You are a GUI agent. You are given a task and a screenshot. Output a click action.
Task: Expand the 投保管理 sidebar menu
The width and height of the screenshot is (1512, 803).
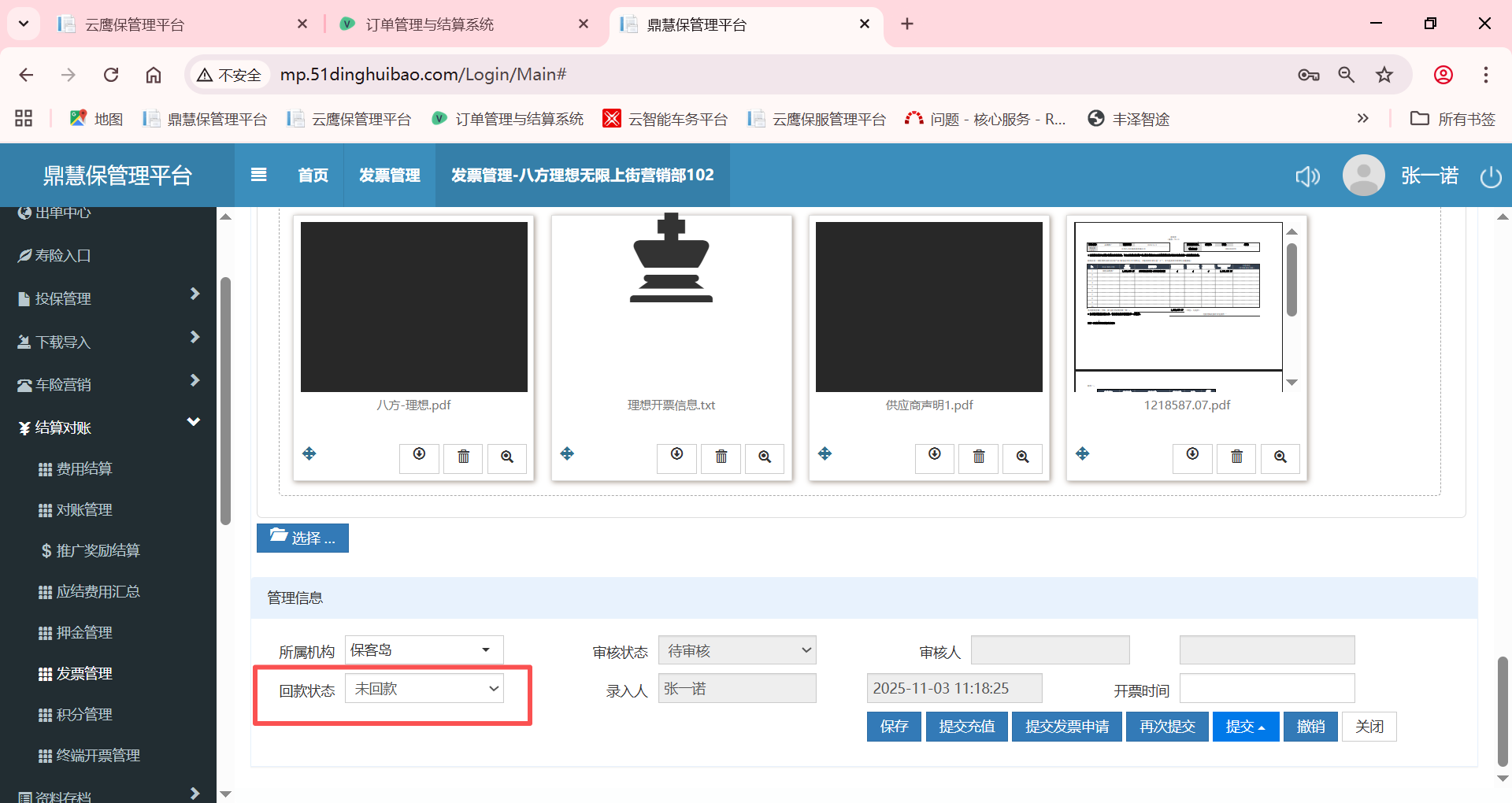(x=108, y=298)
